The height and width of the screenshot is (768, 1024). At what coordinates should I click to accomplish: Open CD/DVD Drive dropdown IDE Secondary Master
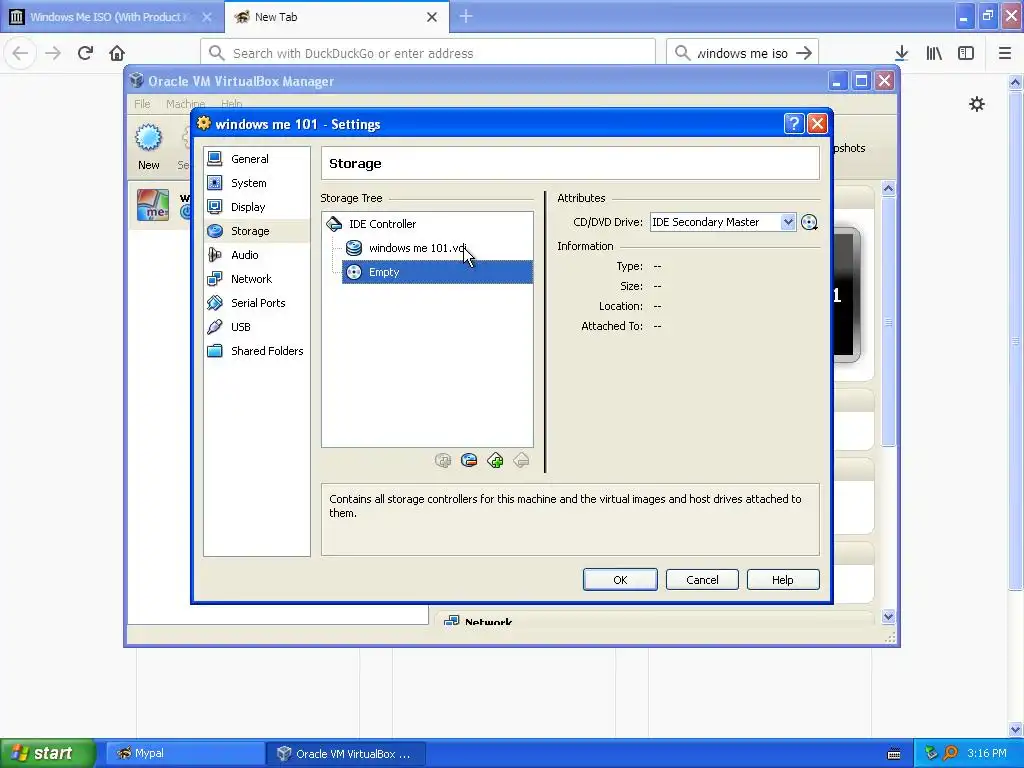point(723,222)
